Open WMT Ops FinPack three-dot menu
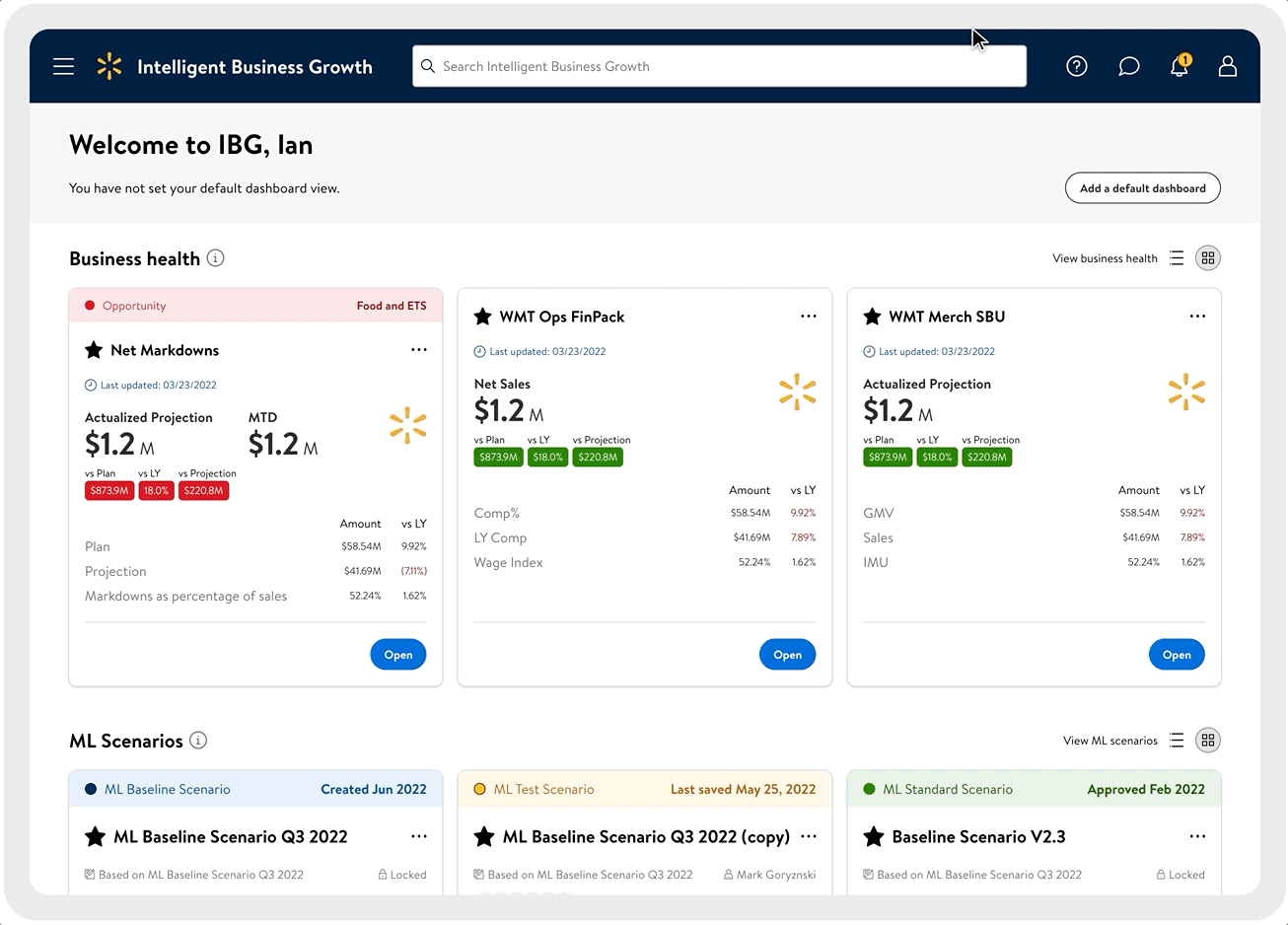 click(809, 317)
